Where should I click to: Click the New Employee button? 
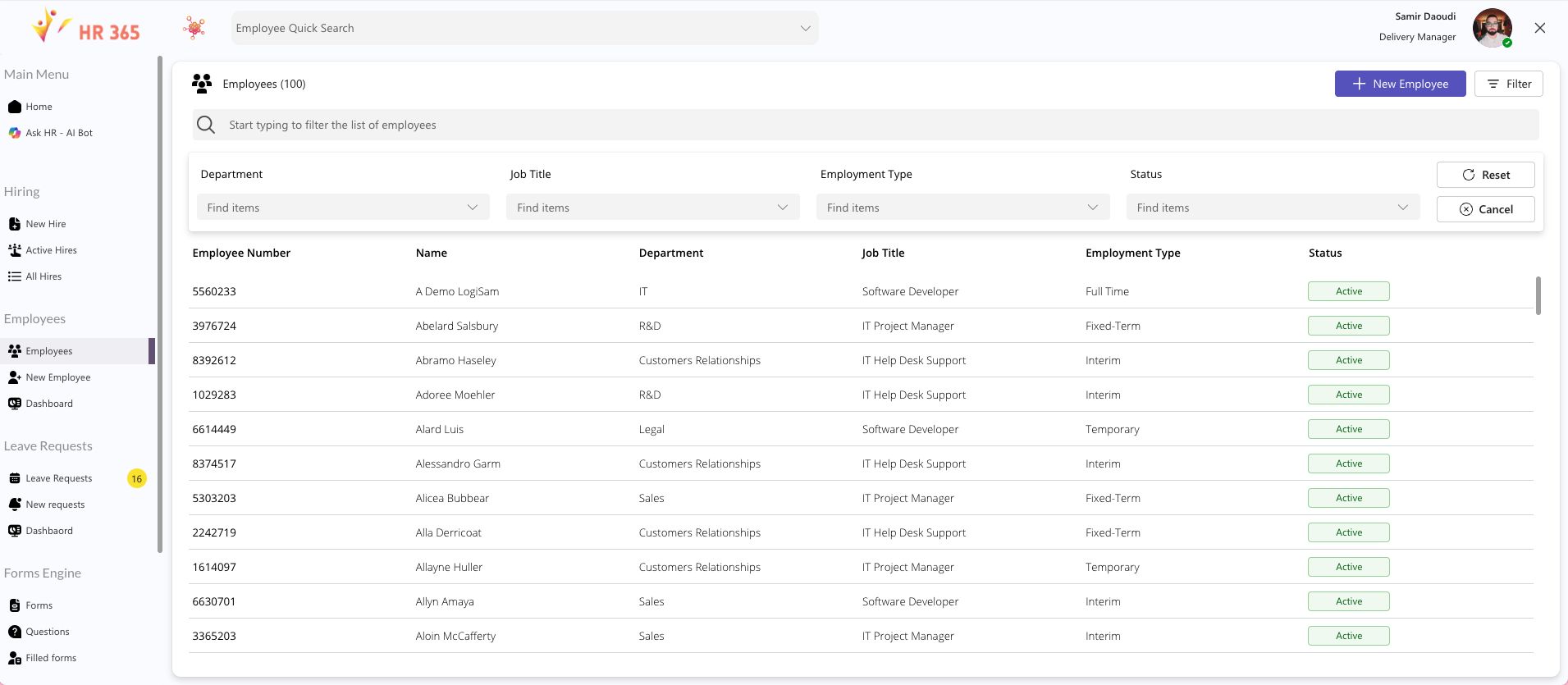tap(1400, 84)
